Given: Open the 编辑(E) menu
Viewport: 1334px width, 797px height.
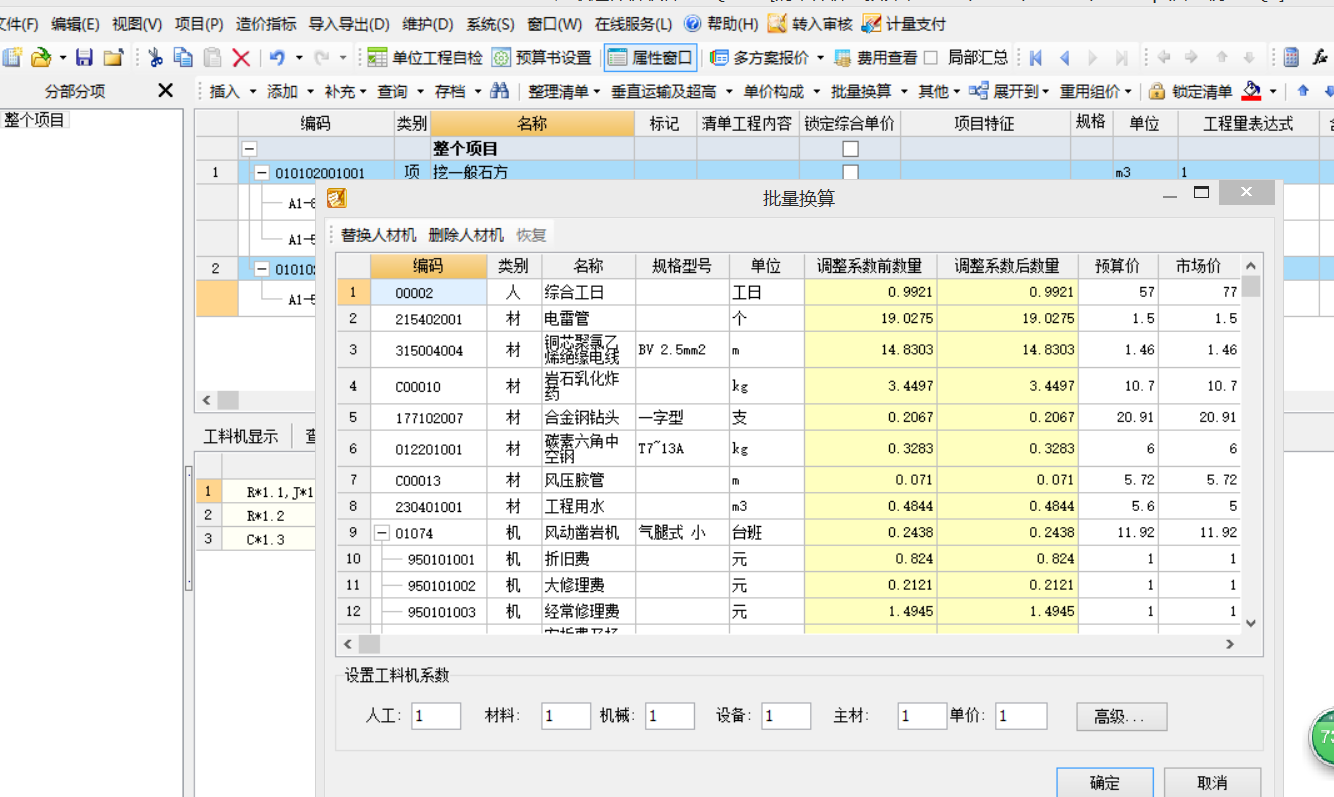Looking at the screenshot, I should [75, 23].
